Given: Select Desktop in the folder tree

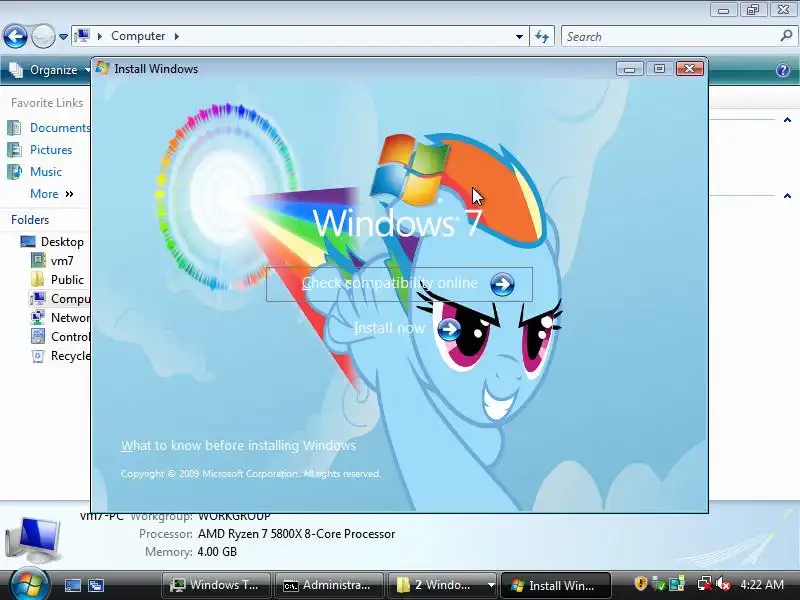Looking at the screenshot, I should (x=52, y=242).
